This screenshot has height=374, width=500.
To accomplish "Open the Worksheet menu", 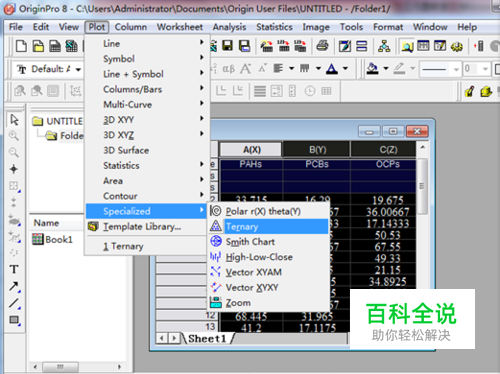I will click(x=180, y=27).
